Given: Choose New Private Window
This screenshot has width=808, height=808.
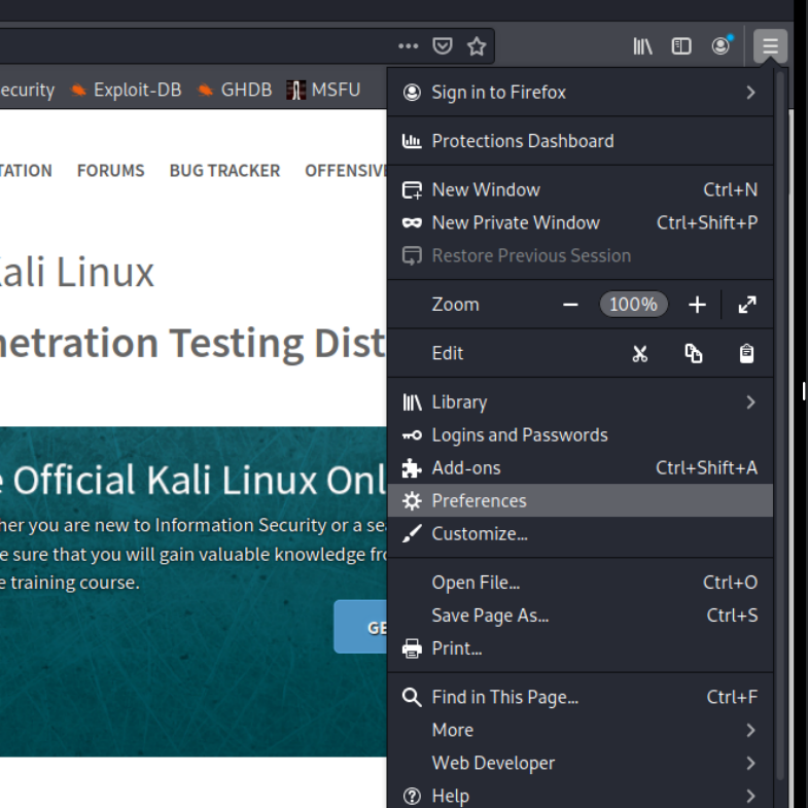Looking at the screenshot, I should point(580,223).
